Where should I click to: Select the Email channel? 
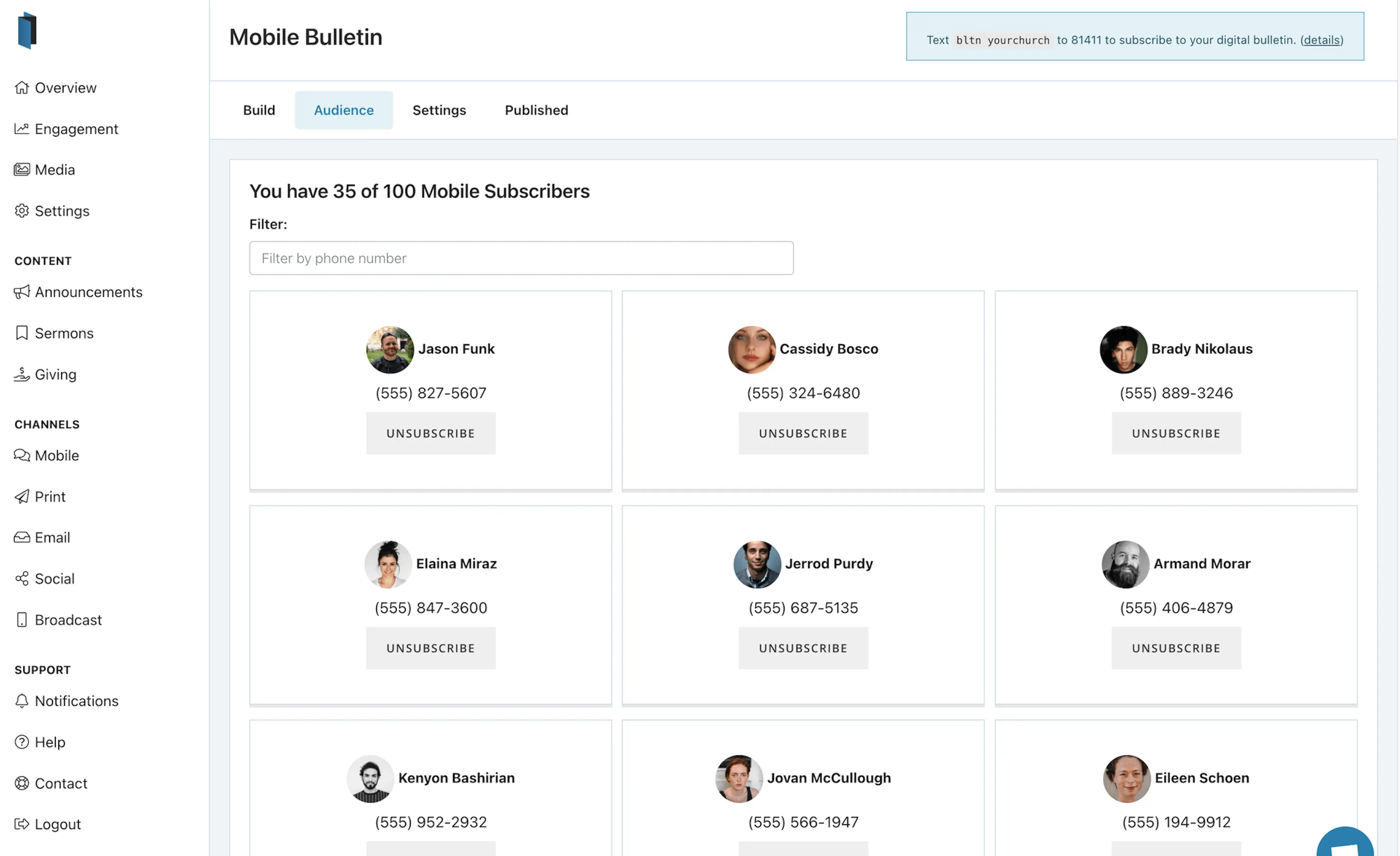[52, 537]
